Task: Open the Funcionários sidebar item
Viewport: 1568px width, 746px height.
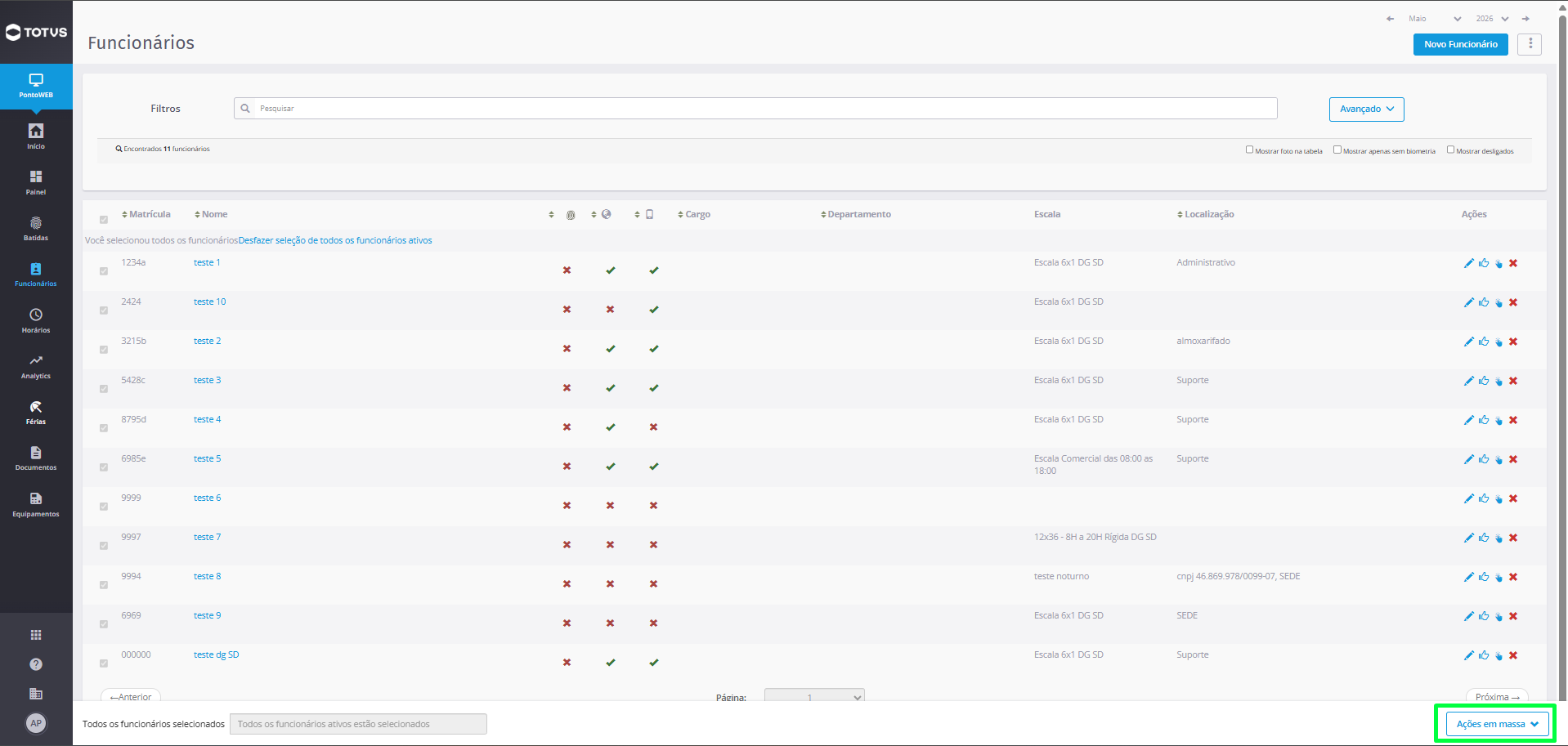Action: [36, 274]
